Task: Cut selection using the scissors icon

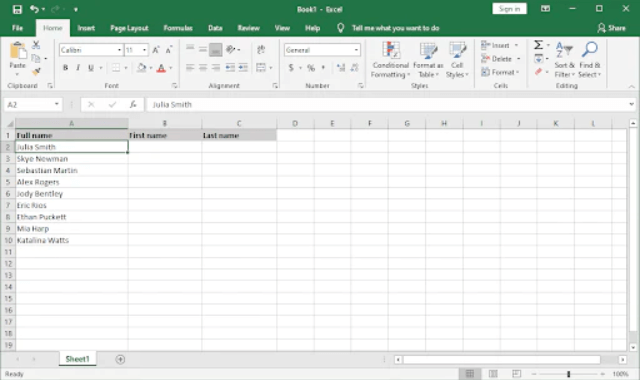Action: click(x=36, y=45)
